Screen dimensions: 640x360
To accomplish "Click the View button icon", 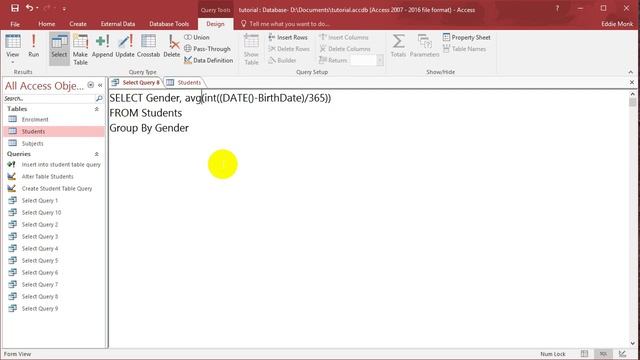I will click(13, 42).
